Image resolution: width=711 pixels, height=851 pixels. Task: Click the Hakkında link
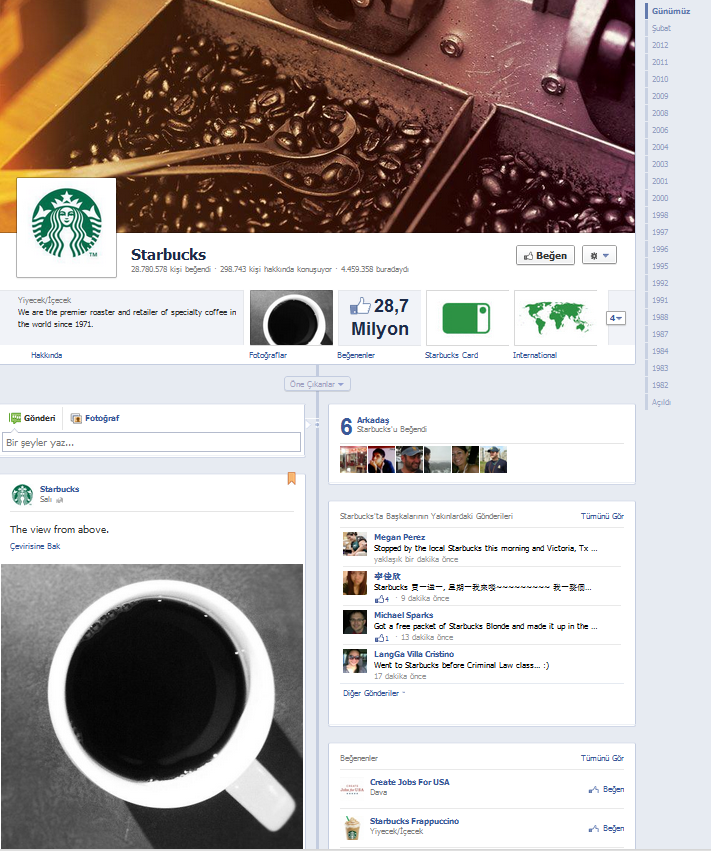47,355
